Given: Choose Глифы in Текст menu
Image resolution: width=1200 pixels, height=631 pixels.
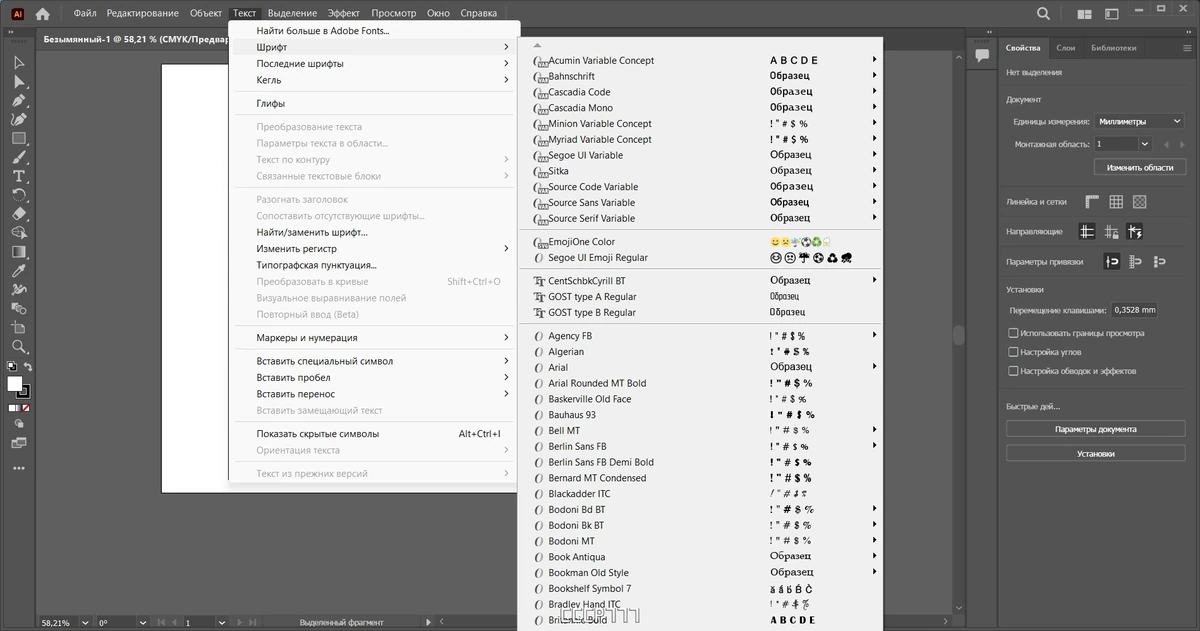Looking at the screenshot, I should point(271,103).
